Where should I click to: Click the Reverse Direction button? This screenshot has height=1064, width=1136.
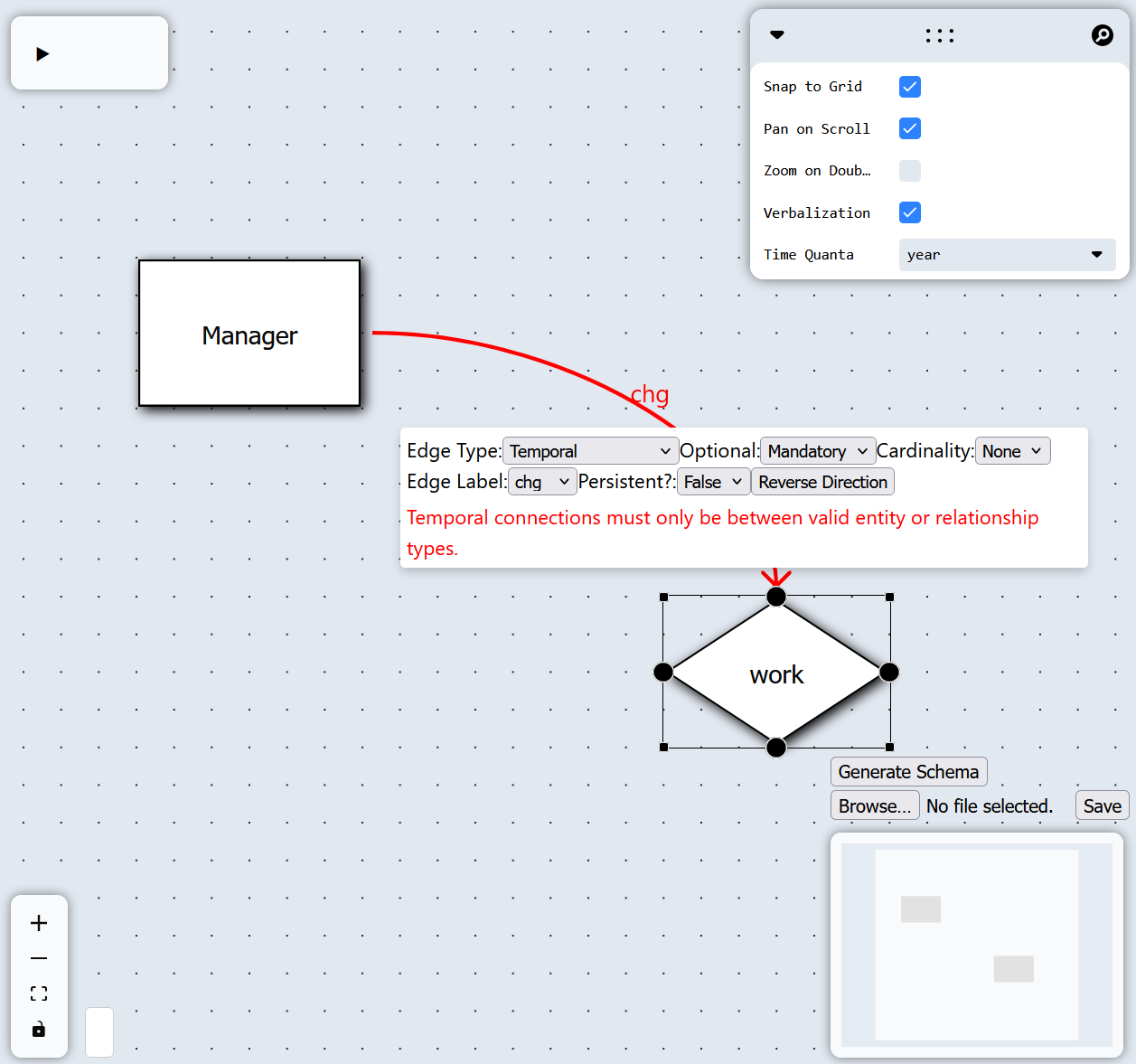coord(822,481)
